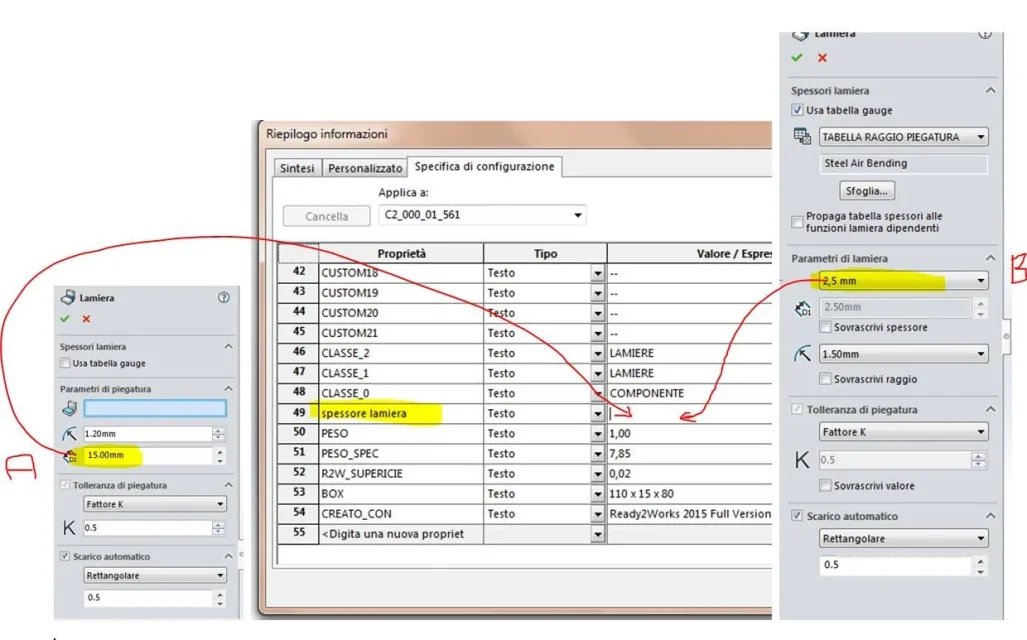Toggle Scarico automatico in right panel
Image resolution: width=1027 pixels, height=640 pixels.
[797, 516]
